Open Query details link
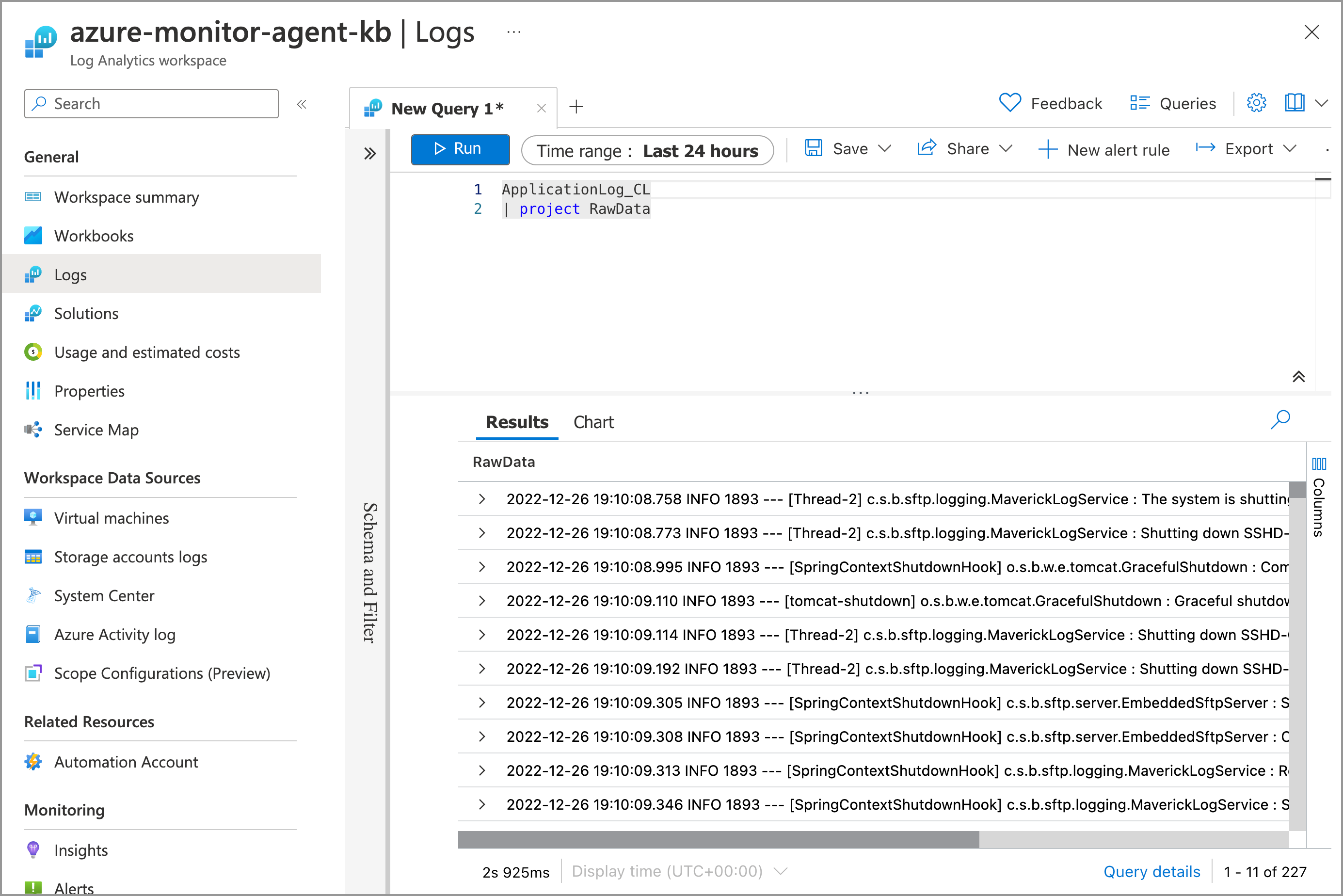The height and width of the screenshot is (896, 1343). (1151, 871)
